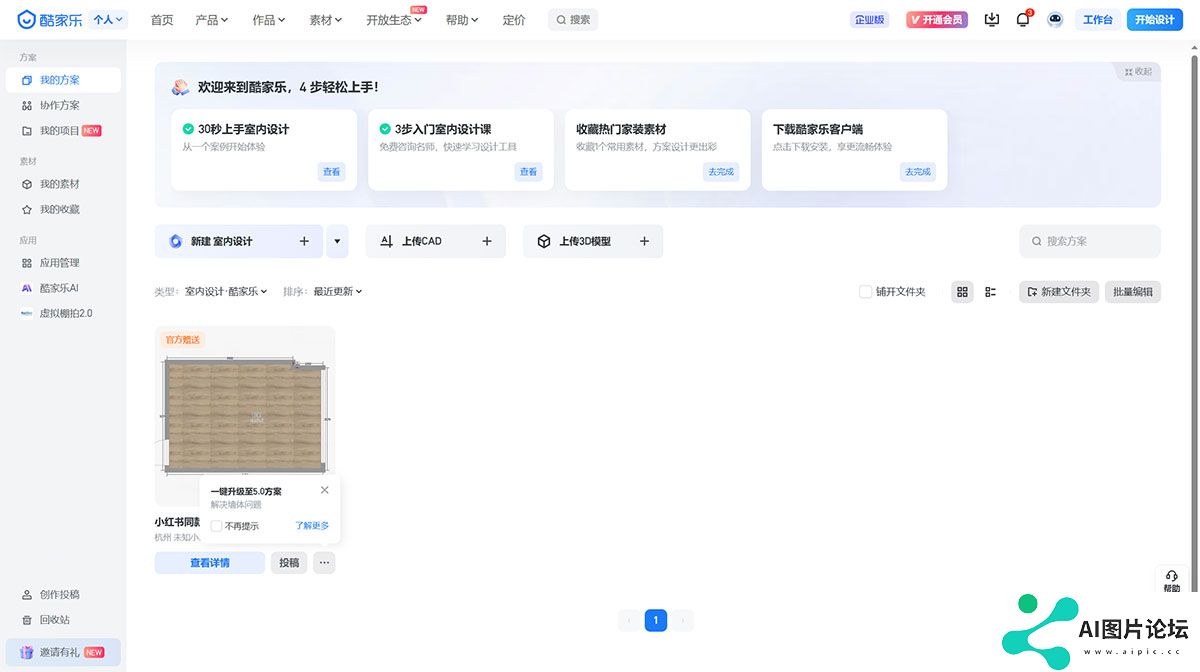Open 我的方案 in sidebar
The image size is (1200, 672).
pos(63,80)
